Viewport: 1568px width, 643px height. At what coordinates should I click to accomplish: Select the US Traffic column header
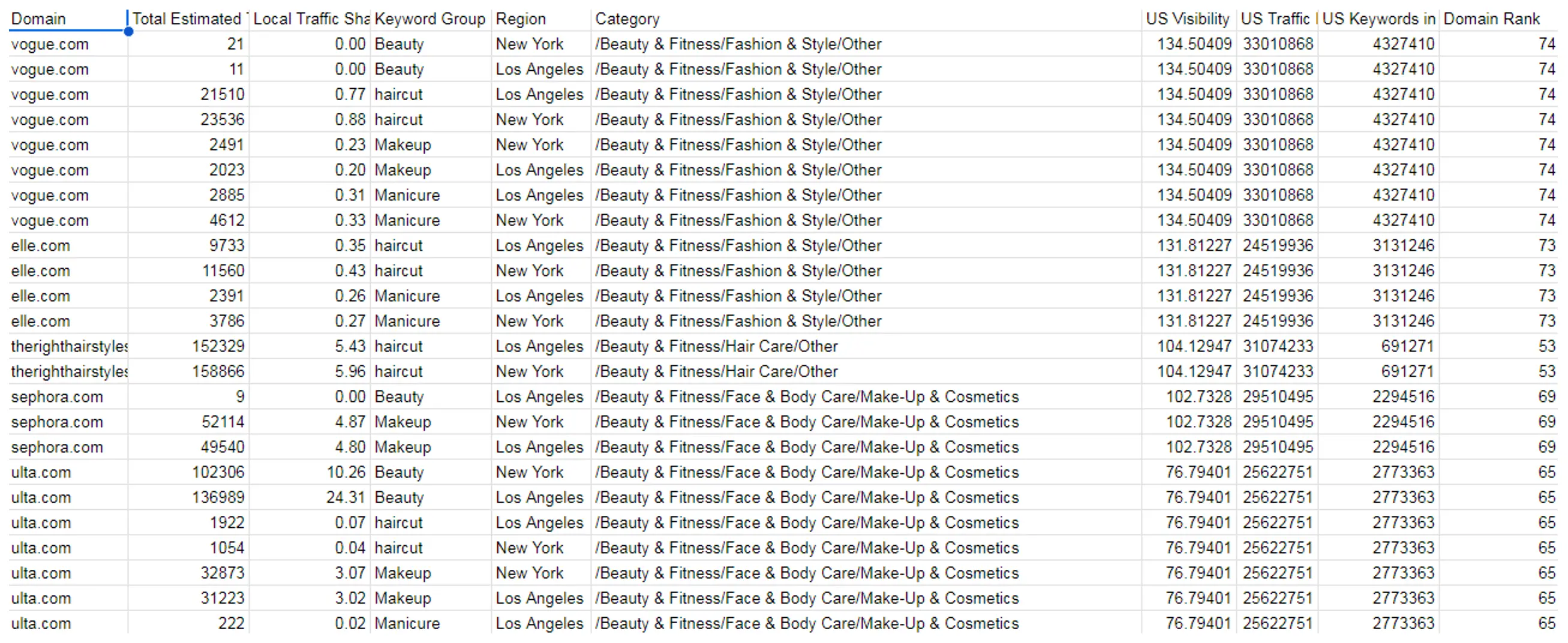[1277, 19]
